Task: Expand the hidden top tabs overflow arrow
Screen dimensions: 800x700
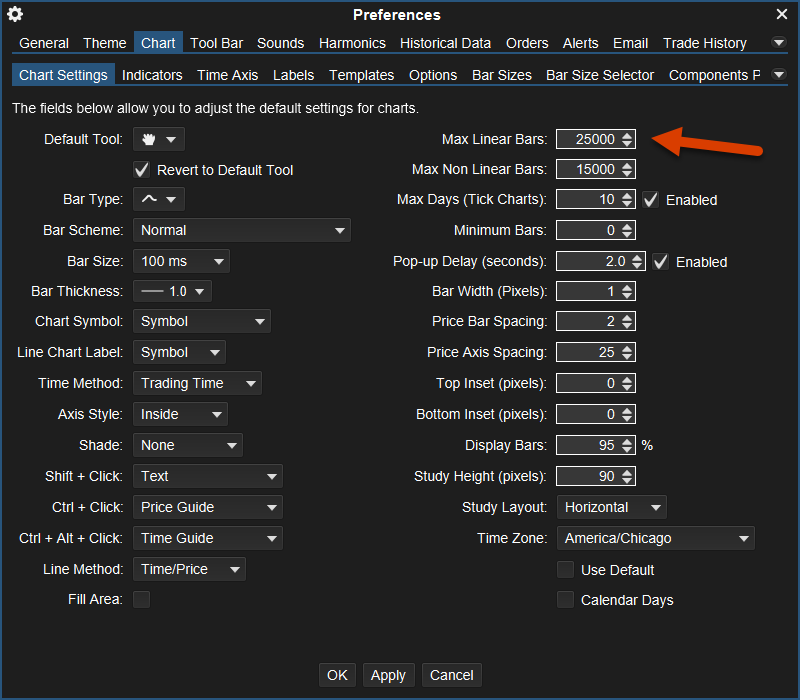Action: coord(779,43)
